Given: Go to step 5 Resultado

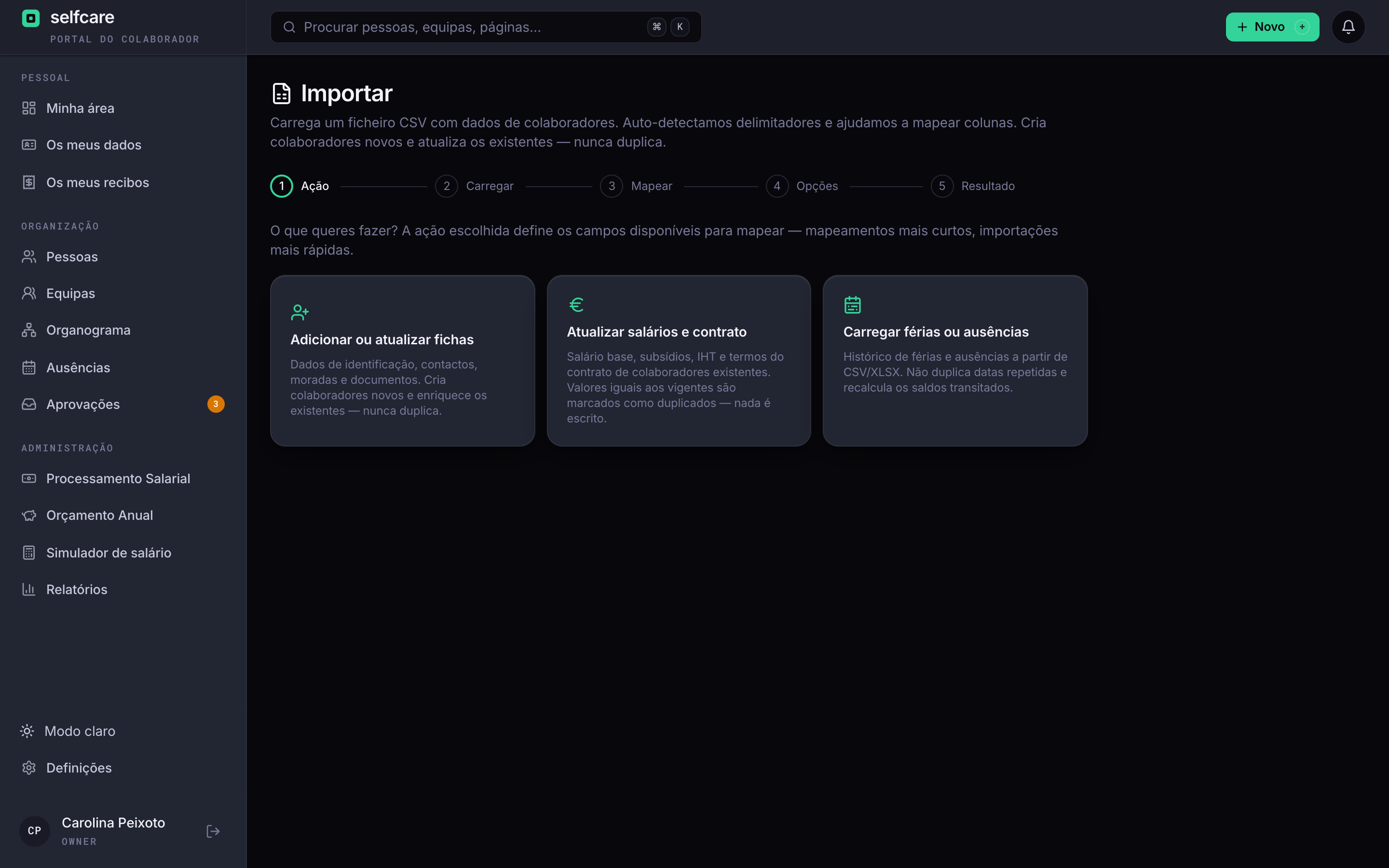Looking at the screenshot, I should coord(973,186).
